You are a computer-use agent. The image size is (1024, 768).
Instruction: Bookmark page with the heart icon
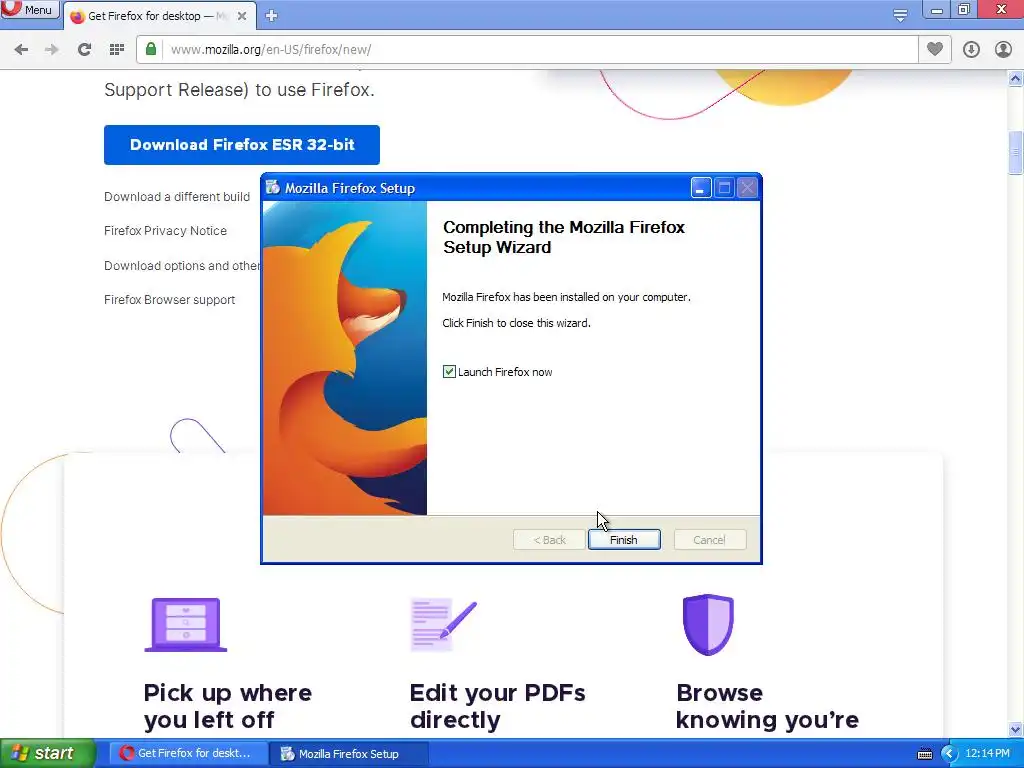[935, 50]
